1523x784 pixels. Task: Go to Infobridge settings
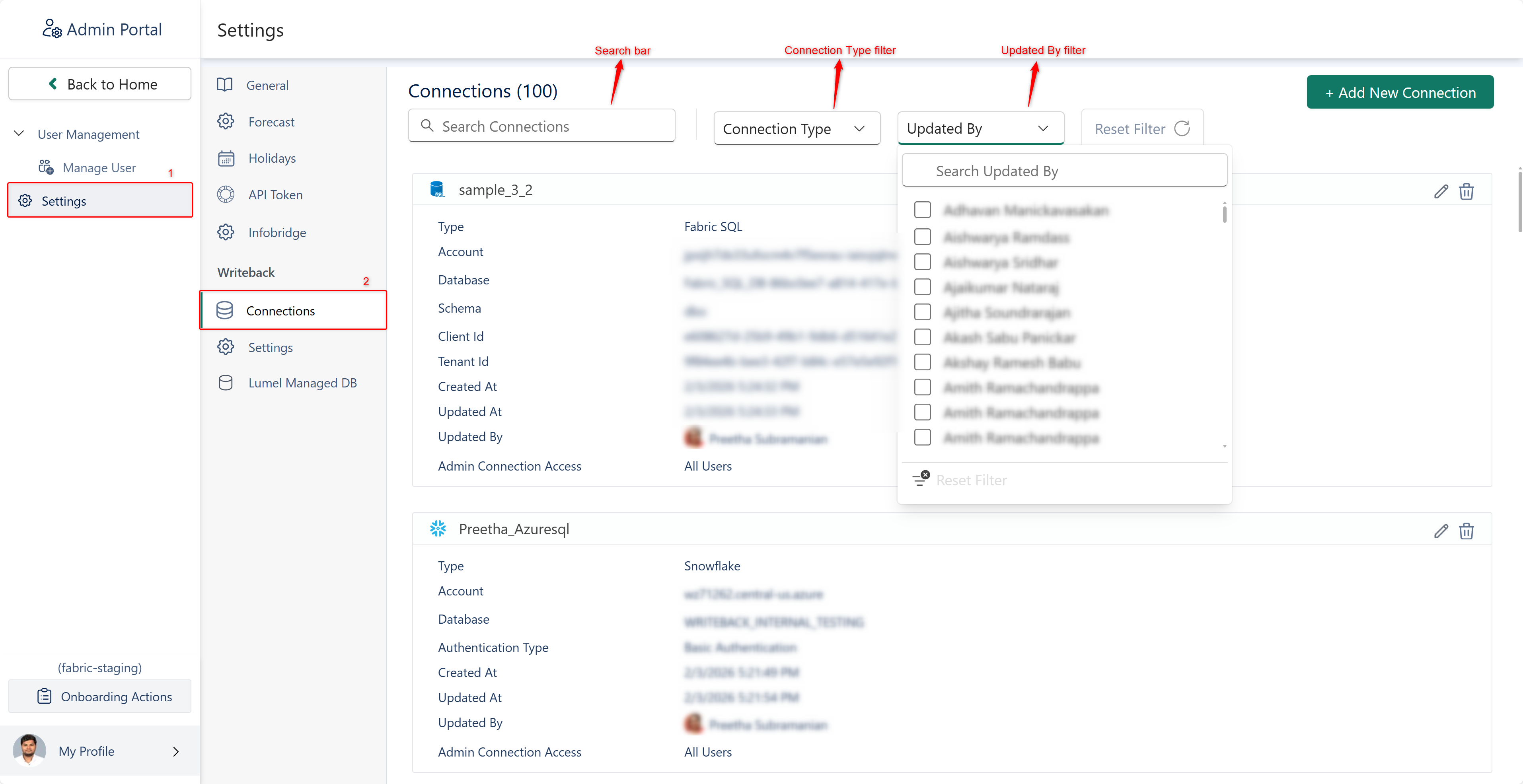pyautogui.click(x=277, y=232)
